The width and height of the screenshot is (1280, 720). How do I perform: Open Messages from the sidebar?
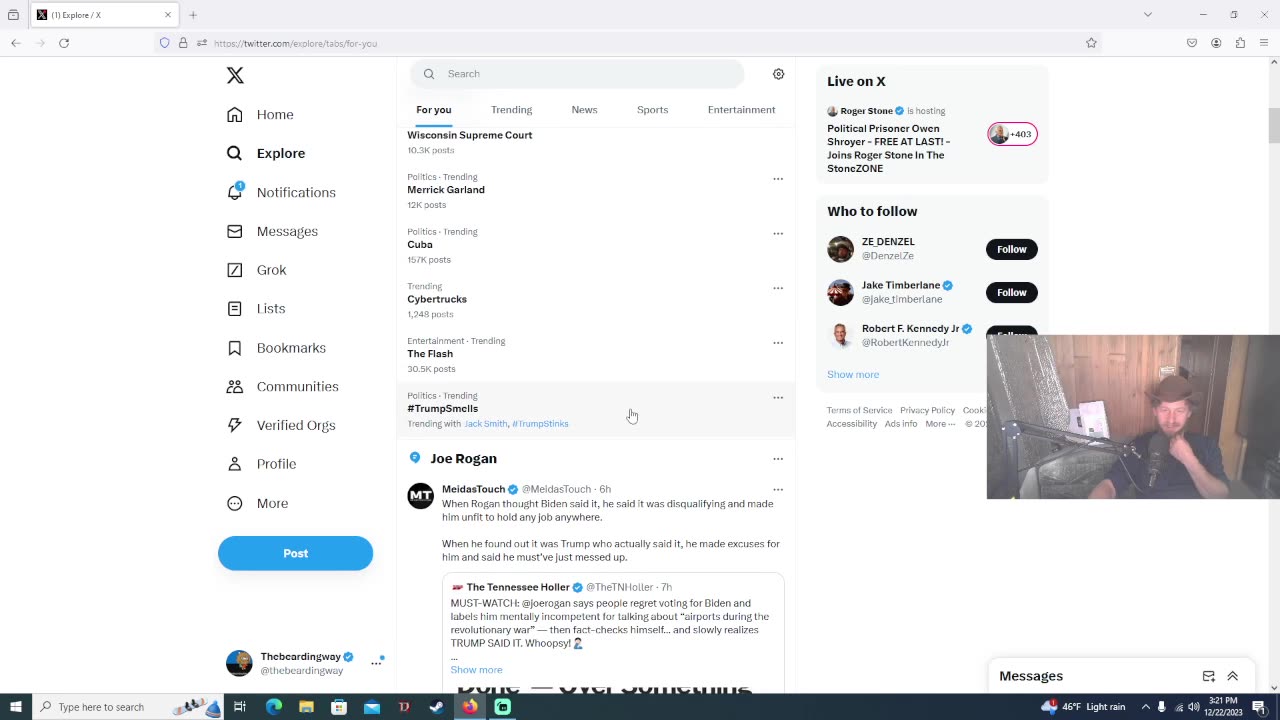pos(272,231)
